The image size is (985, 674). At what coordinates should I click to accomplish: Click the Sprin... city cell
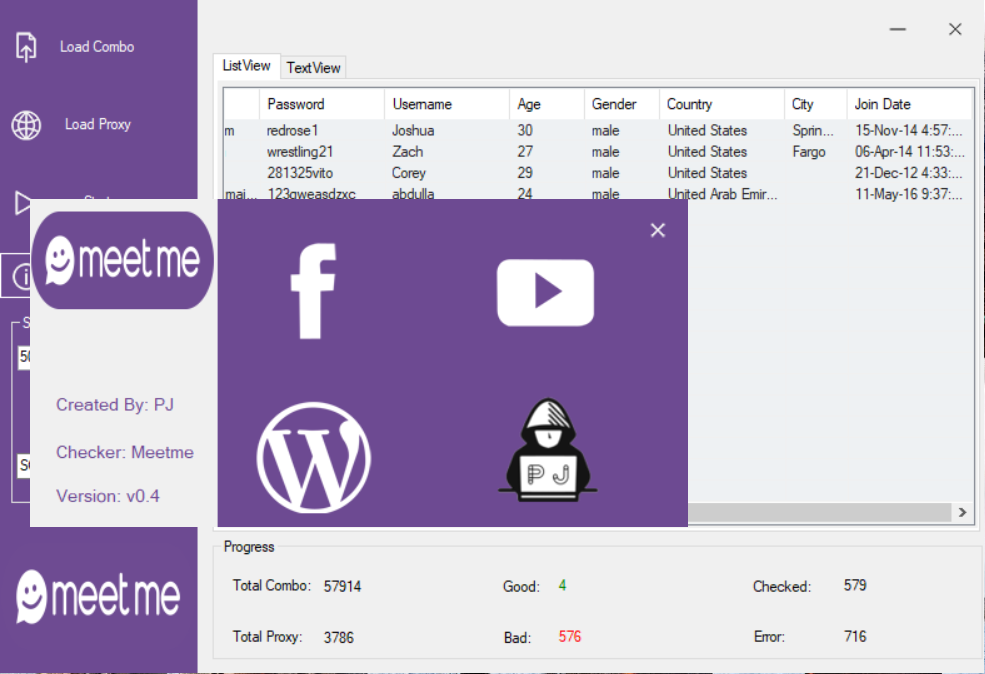click(813, 131)
